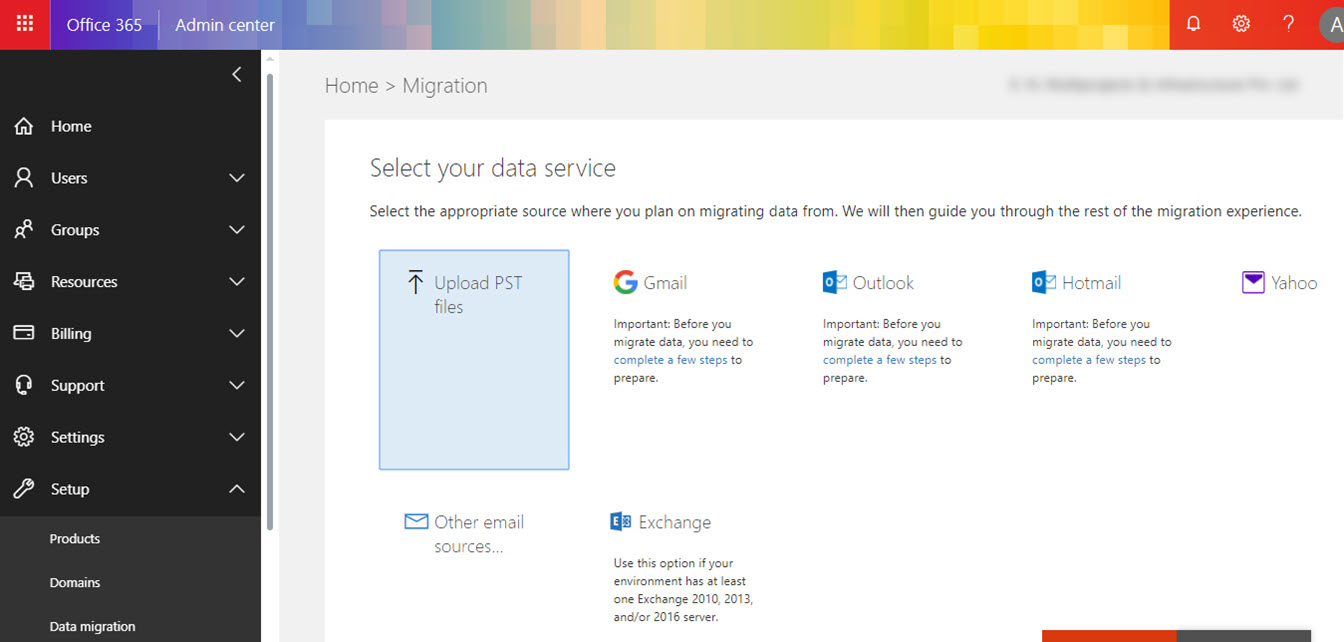Collapse the Setup menu chevron
This screenshot has height=642, width=1344.
click(x=237, y=489)
